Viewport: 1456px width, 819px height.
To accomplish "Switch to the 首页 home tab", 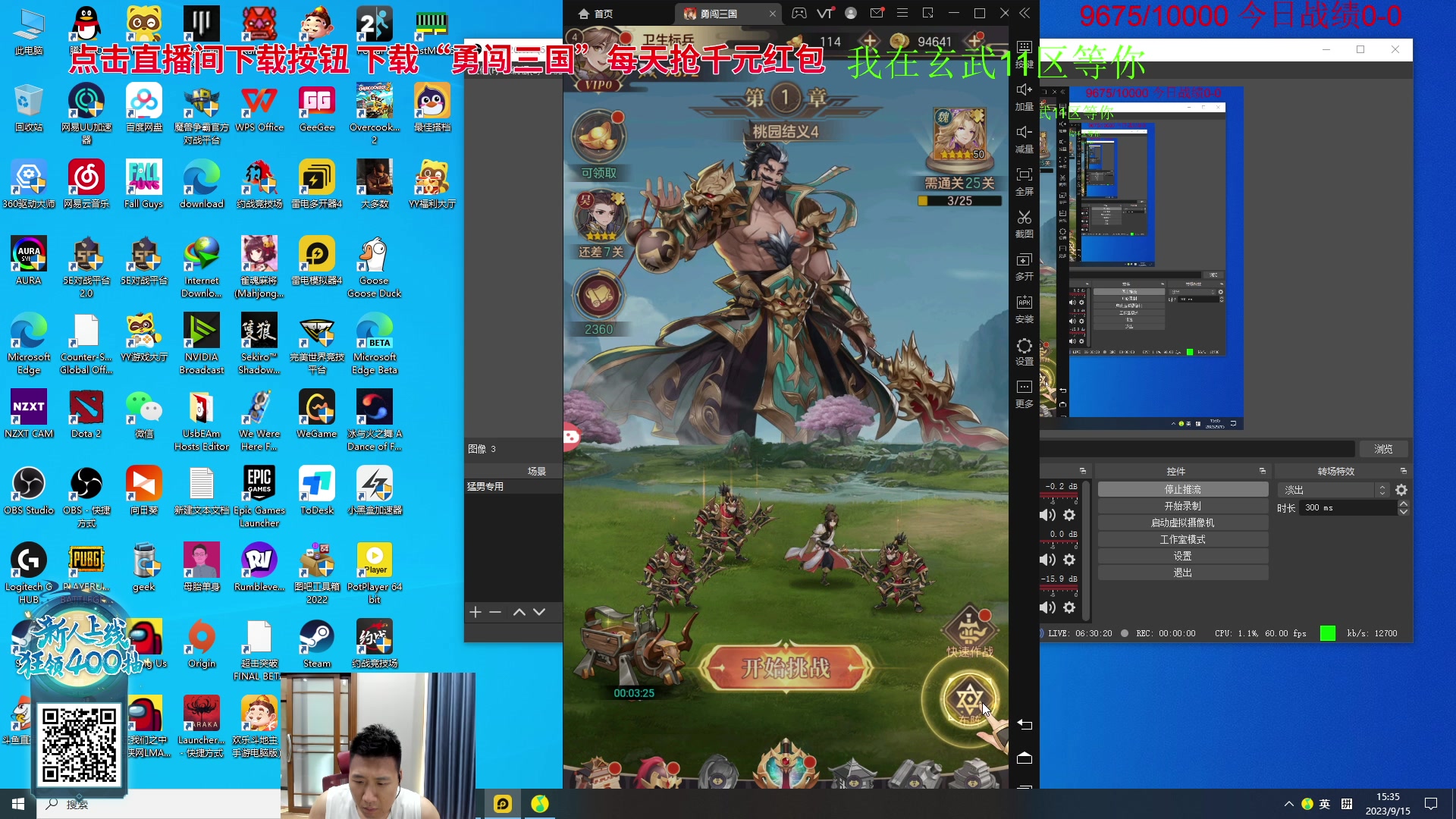I will click(x=596, y=14).
